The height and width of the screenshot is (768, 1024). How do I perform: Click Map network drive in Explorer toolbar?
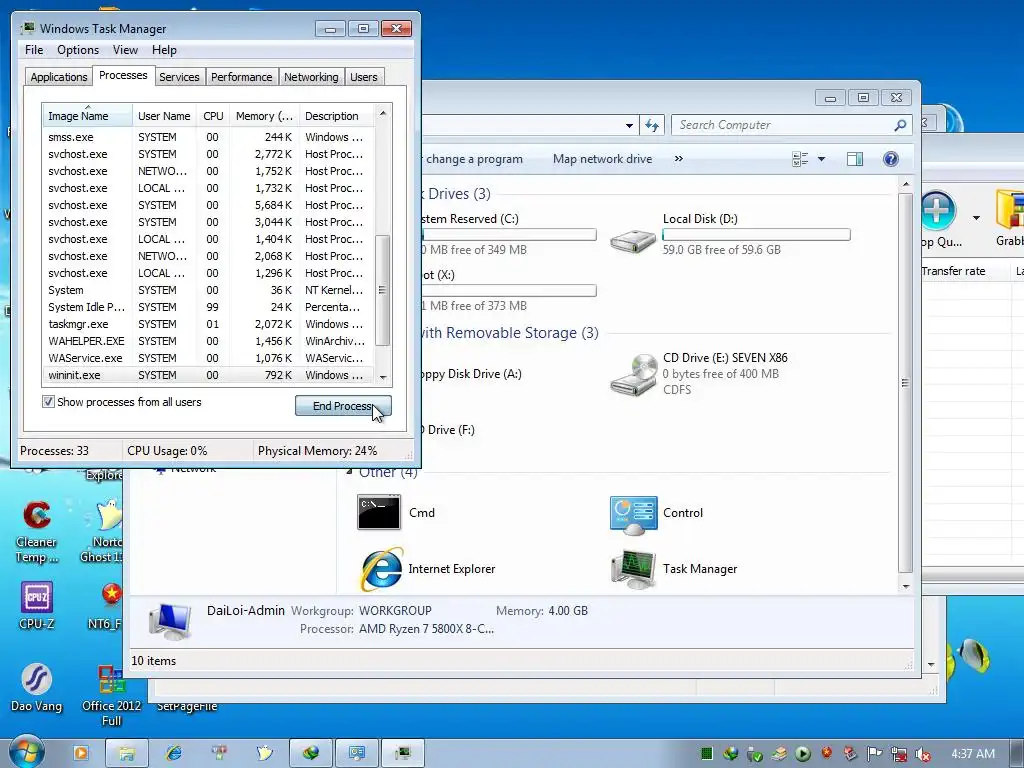coord(602,159)
